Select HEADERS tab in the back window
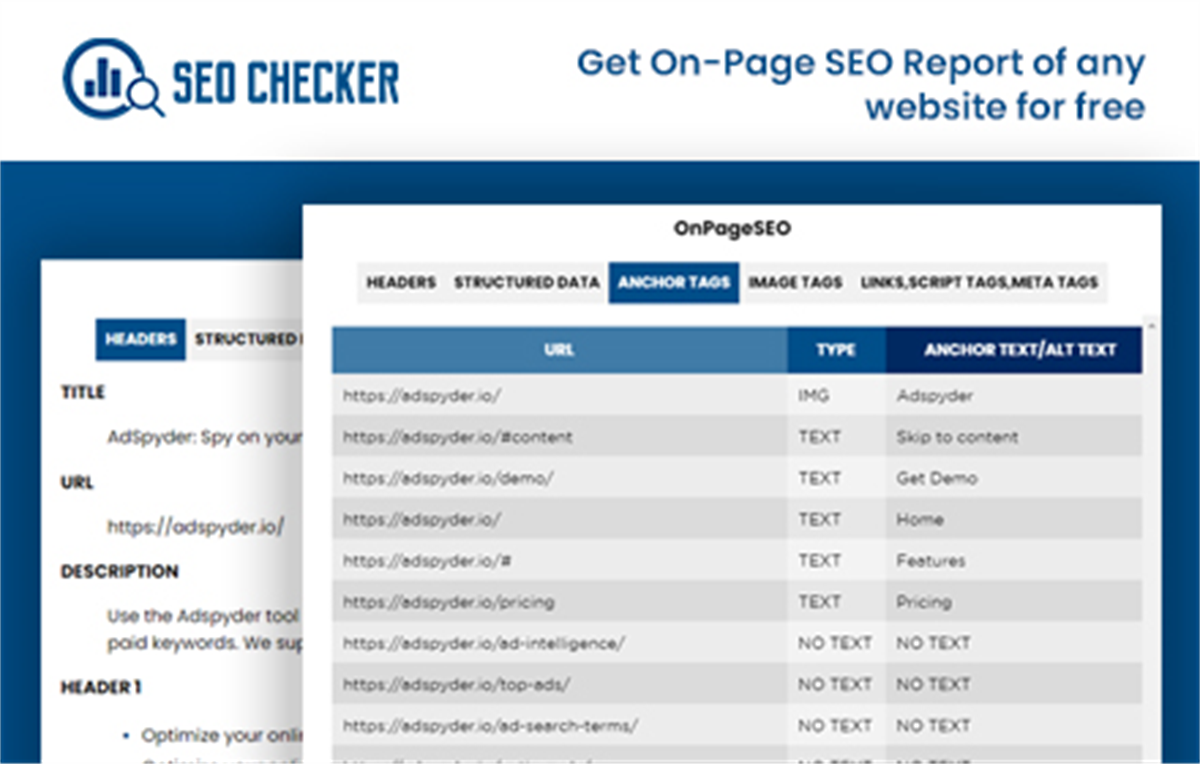The height and width of the screenshot is (764, 1200). (x=141, y=339)
